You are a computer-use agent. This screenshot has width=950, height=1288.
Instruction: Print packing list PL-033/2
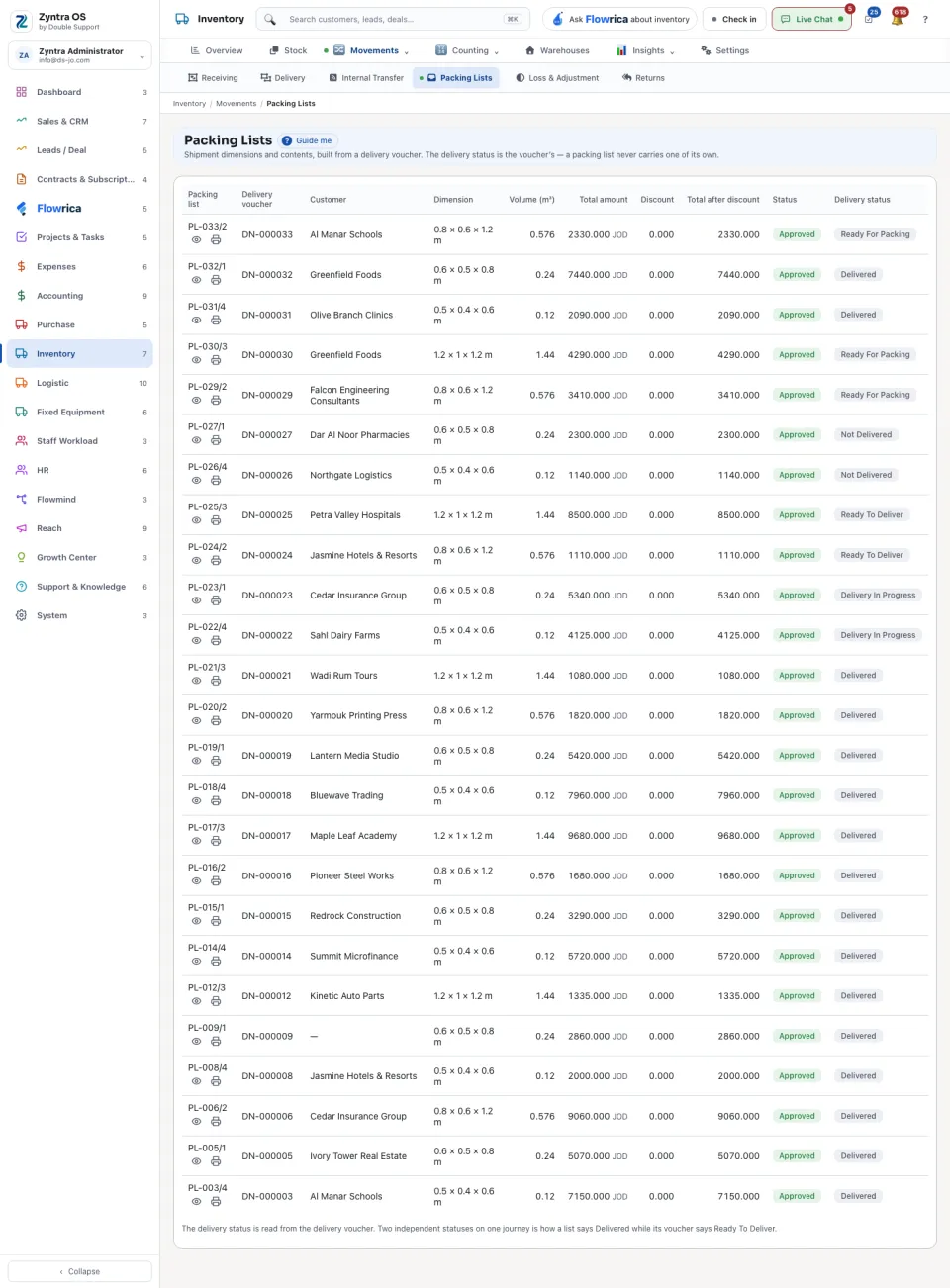pos(216,240)
